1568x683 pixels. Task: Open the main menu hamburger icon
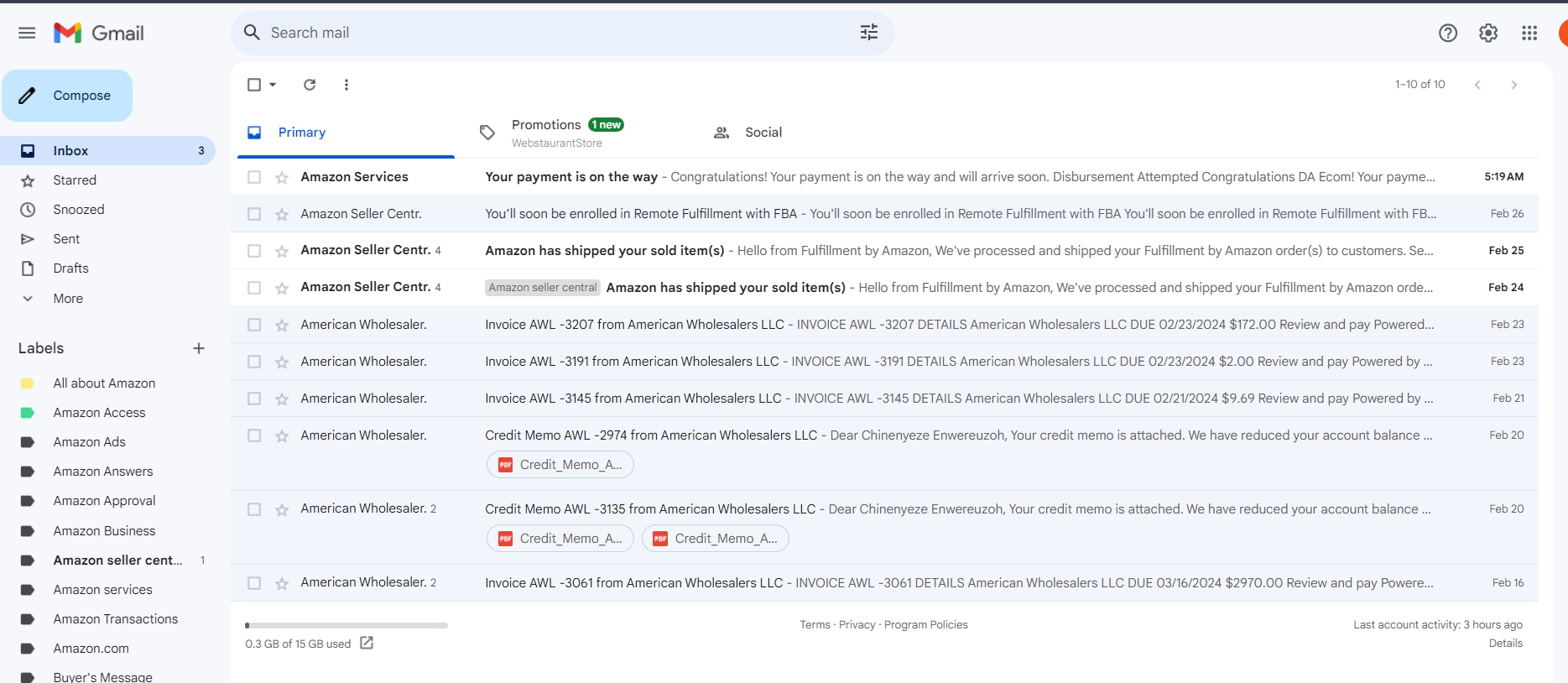click(x=27, y=33)
